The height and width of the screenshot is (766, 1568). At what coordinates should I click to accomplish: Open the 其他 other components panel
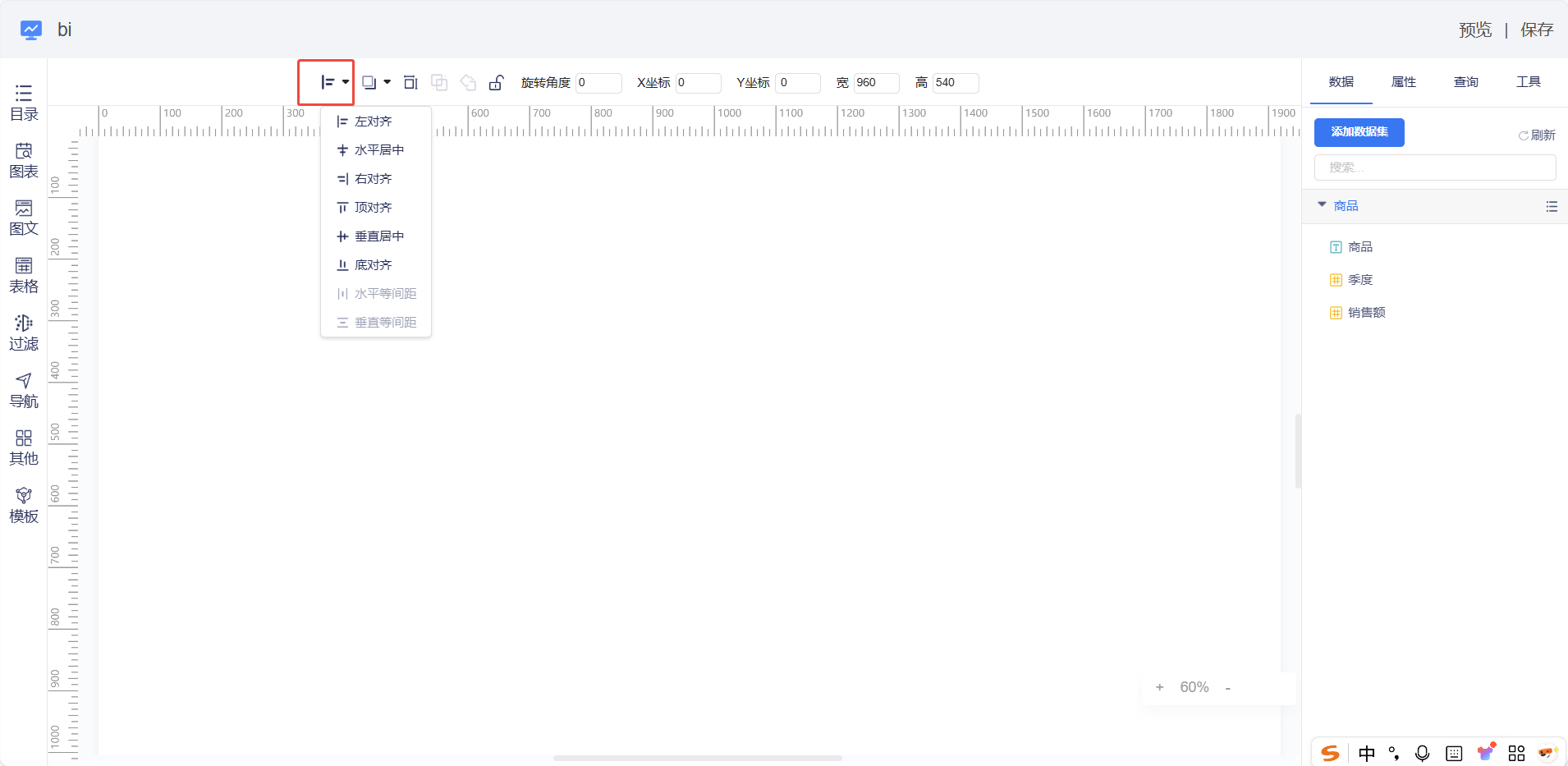(24, 447)
